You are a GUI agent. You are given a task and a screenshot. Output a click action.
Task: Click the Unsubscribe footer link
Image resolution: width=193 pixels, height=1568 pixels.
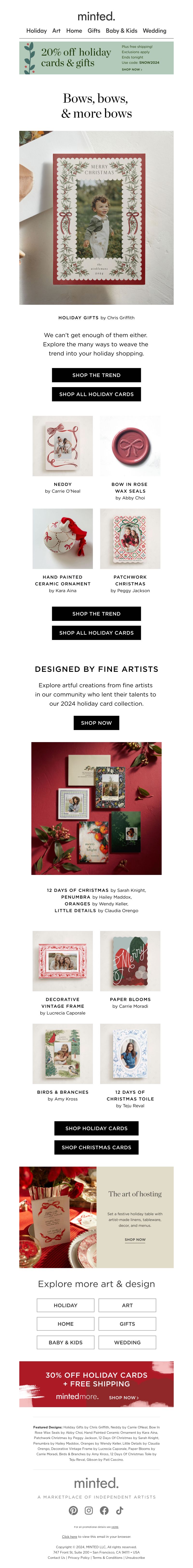(x=135, y=1558)
